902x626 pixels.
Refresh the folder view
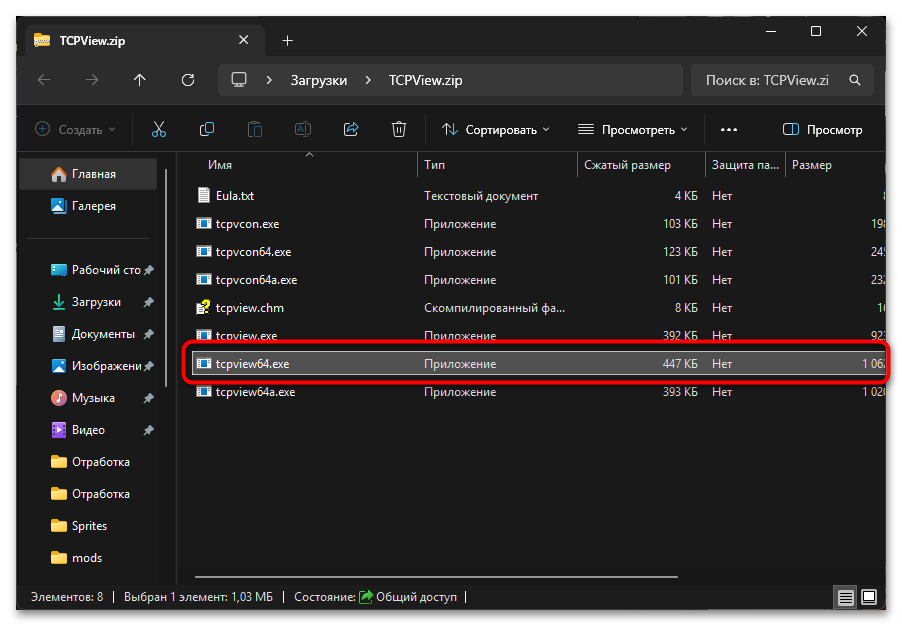click(x=188, y=80)
